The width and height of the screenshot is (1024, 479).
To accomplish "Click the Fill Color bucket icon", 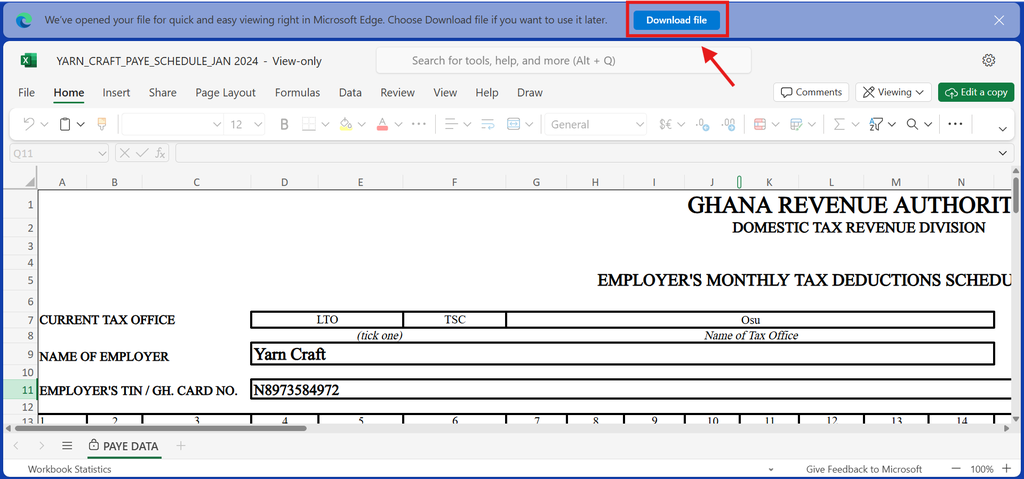I will 346,124.
